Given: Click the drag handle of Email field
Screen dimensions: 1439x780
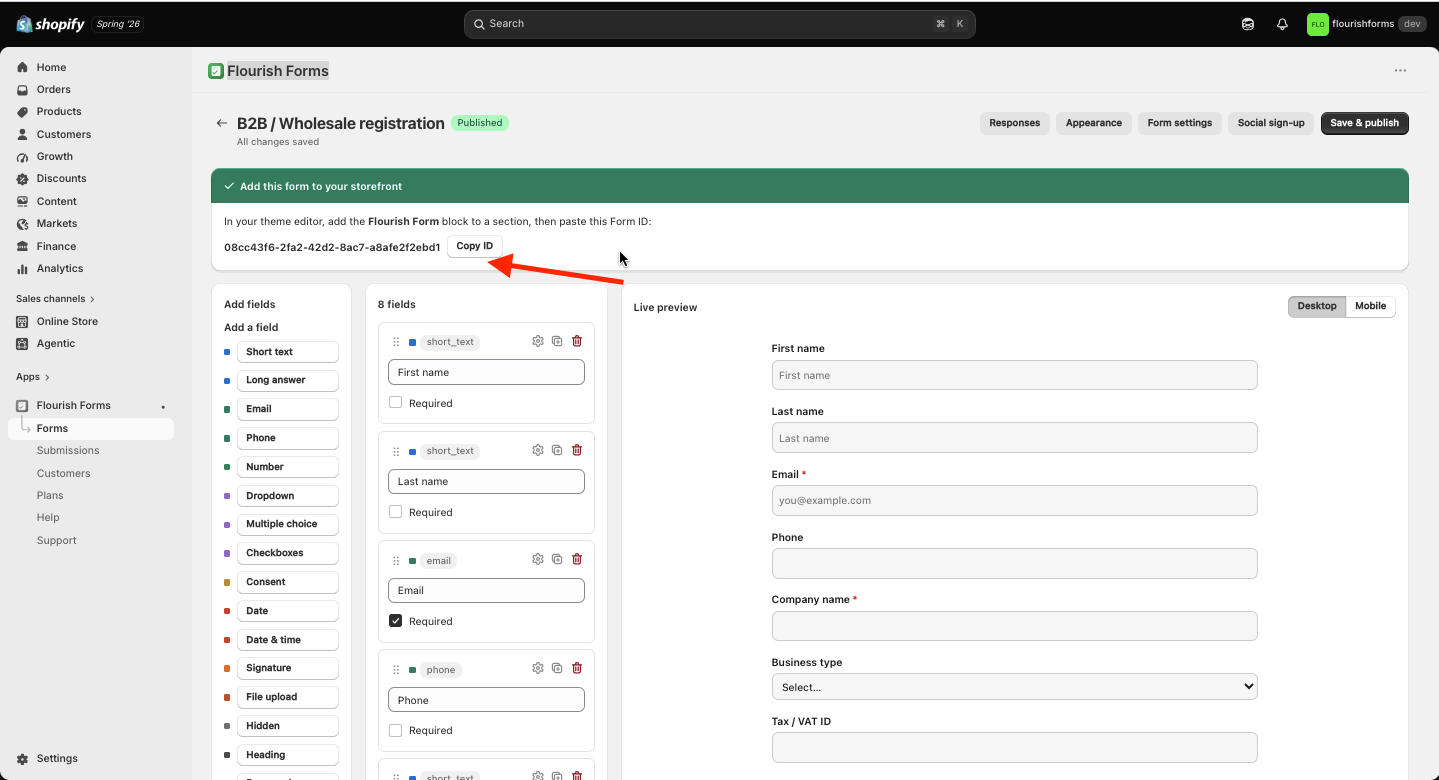Looking at the screenshot, I should click(x=396, y=561).
